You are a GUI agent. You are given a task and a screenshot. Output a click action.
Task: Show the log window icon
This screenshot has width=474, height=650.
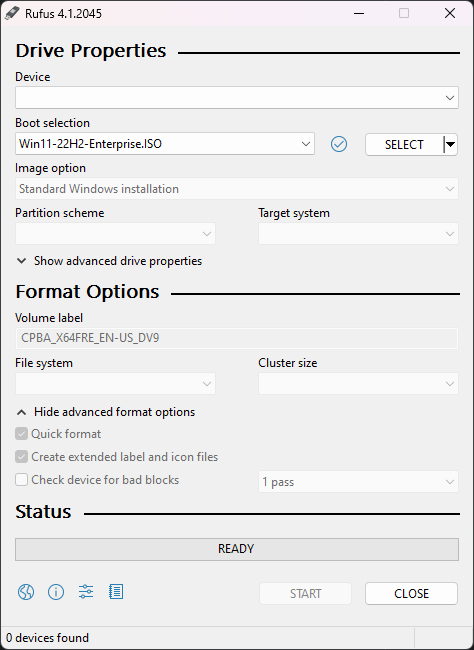tap(116, 592)
